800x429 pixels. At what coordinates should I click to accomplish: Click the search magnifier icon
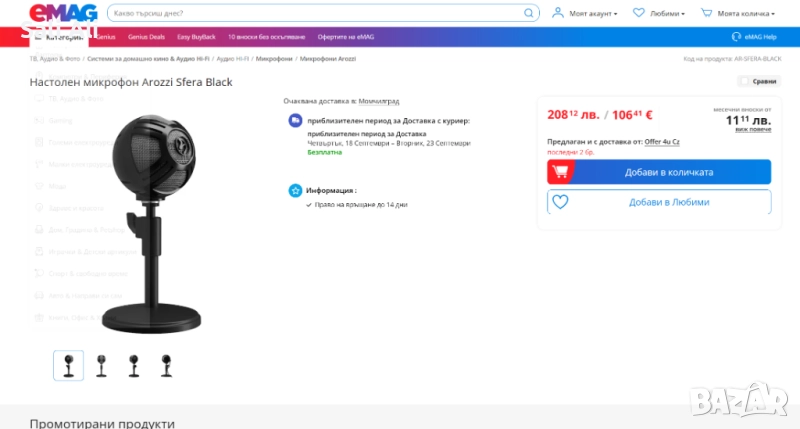[x=529, y=14]
